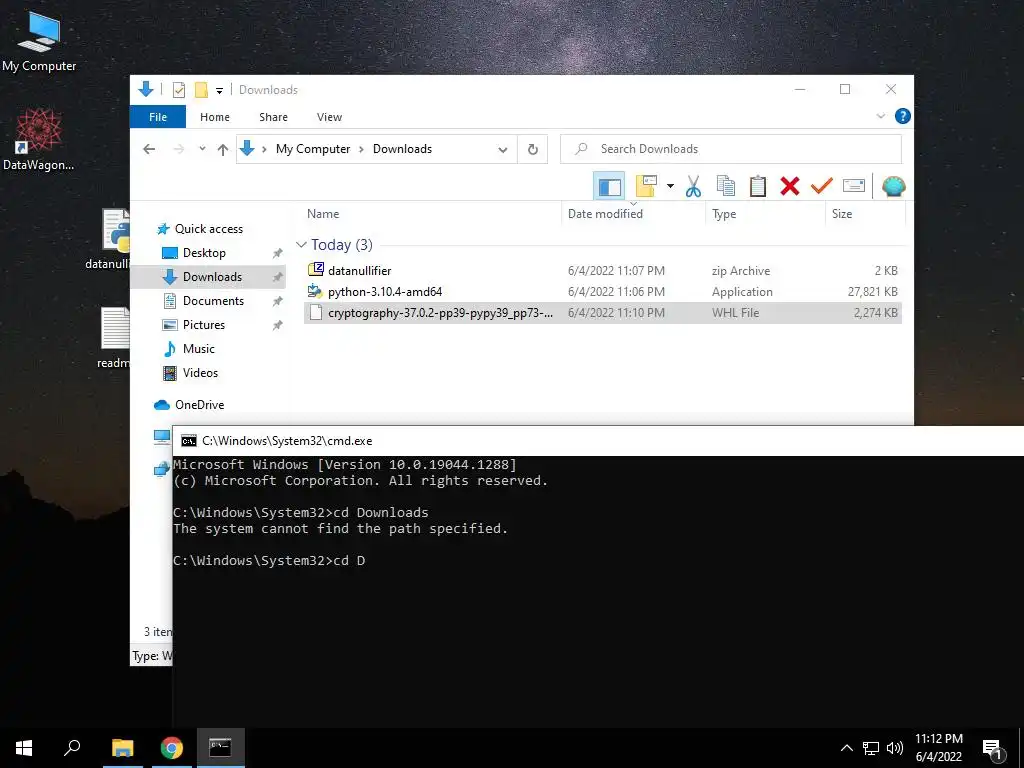Click My Computer in the address breadcrumb
Image resolution: width=1024 pixels, height=768 pixels.
point(313,149)
